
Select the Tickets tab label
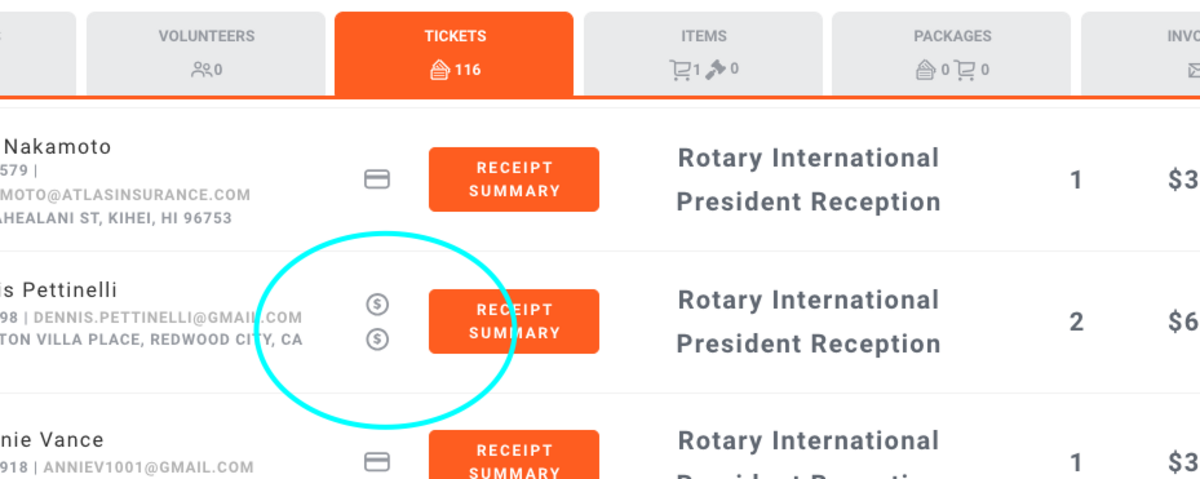coord(455,36)
